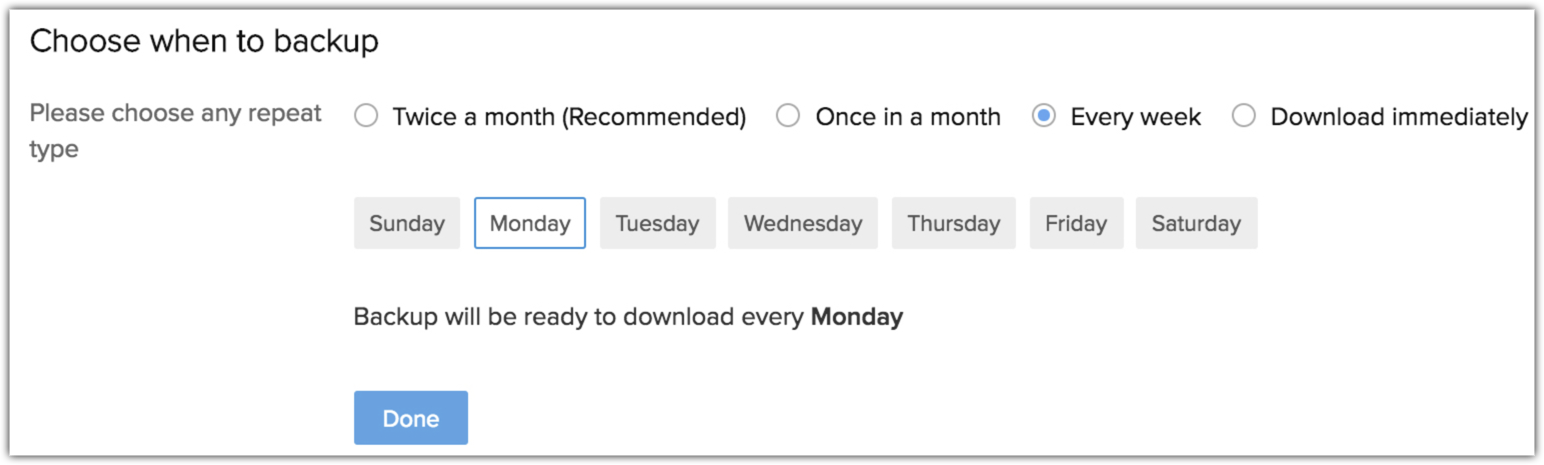
Task: Switch the backup day to Friday
Action: pyautogui.click(x=1076, y=223)
